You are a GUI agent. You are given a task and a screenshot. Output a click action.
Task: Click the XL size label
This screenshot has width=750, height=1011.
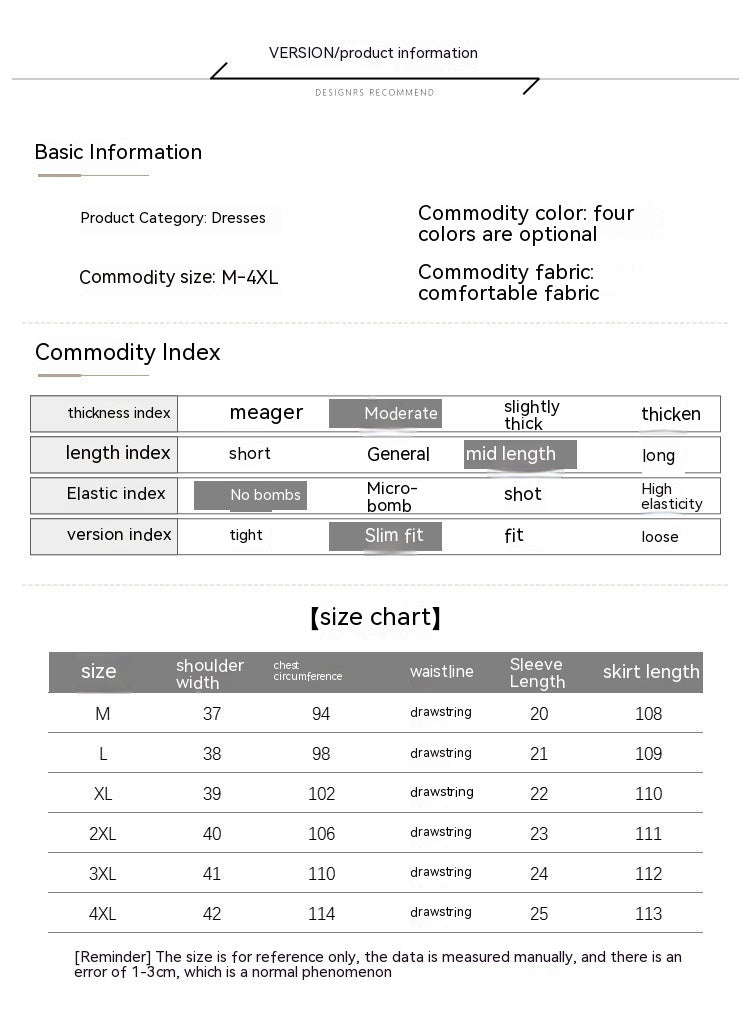[x=103, y=794]
